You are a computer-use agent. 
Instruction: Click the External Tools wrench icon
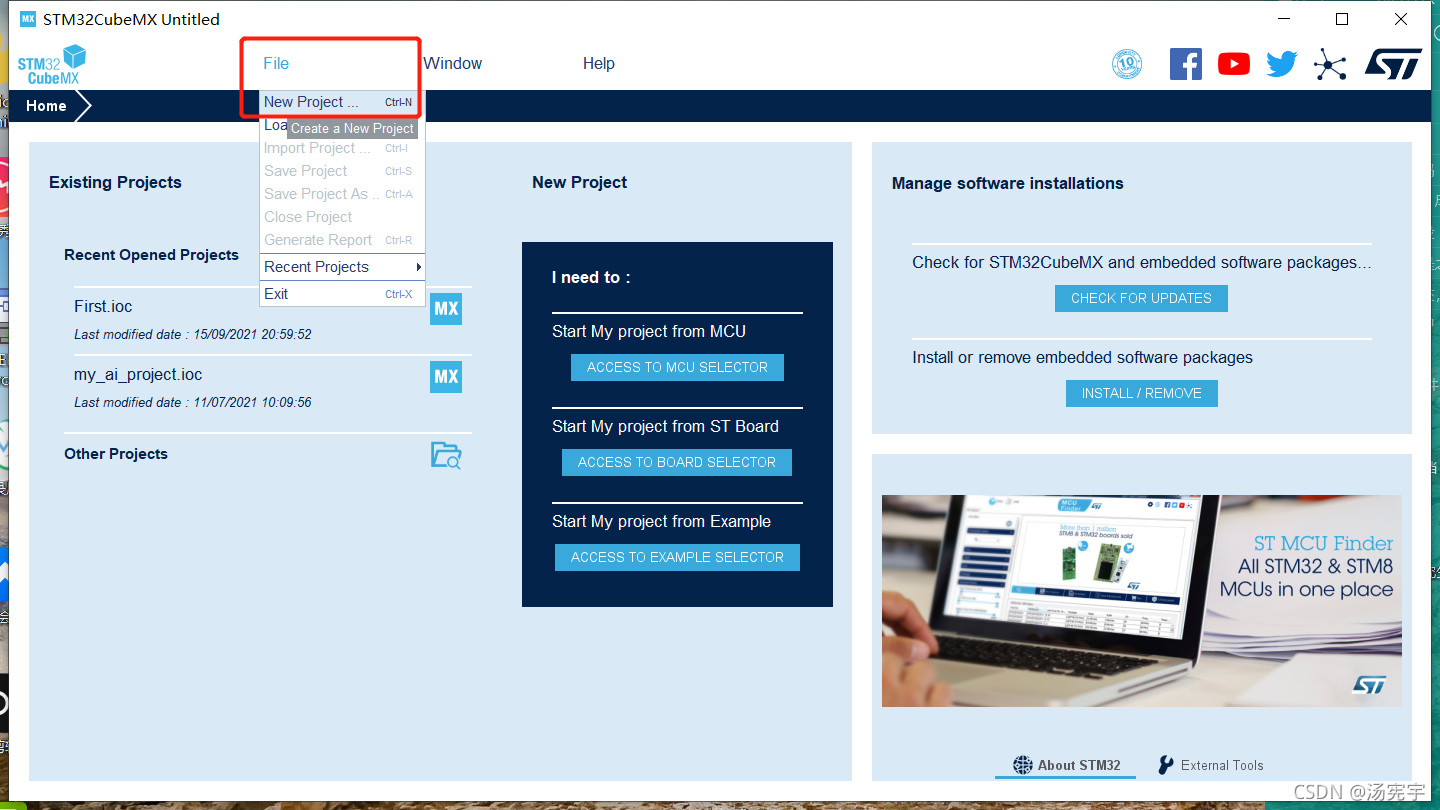(x=1166, y=765)
